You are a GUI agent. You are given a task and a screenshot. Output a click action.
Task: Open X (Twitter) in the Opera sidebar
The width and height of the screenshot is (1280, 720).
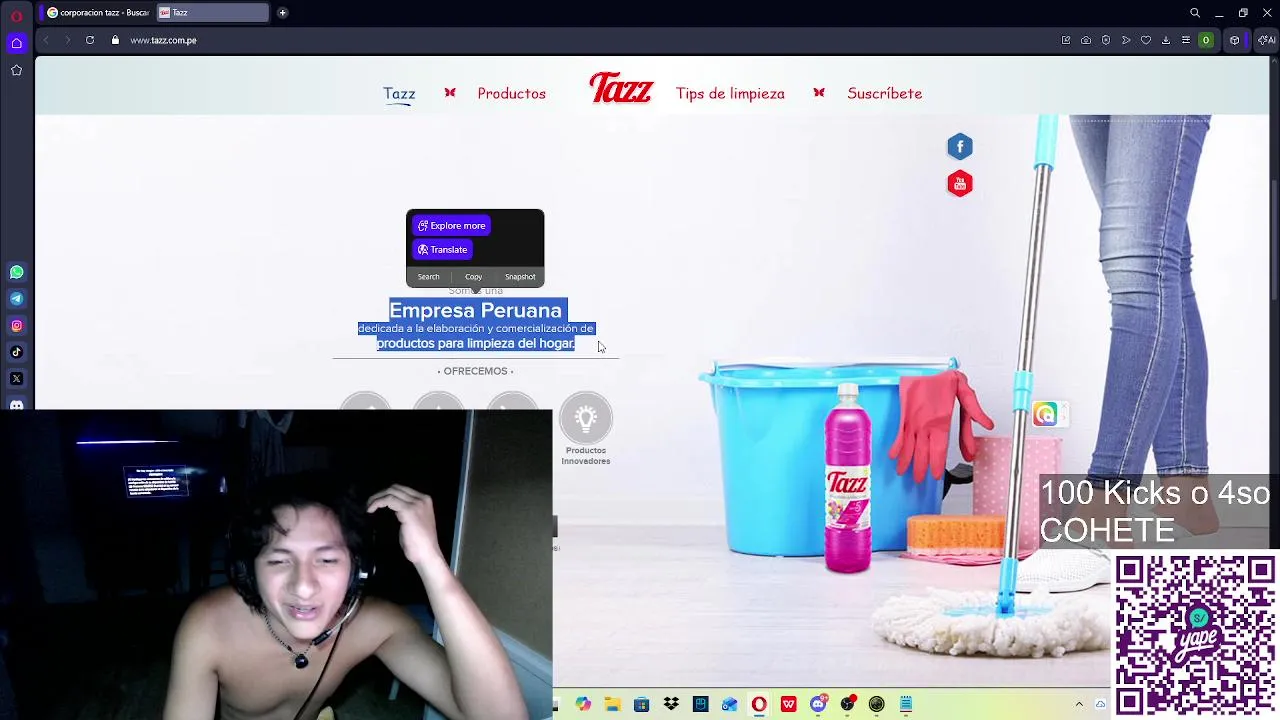[x=16, y=378]
